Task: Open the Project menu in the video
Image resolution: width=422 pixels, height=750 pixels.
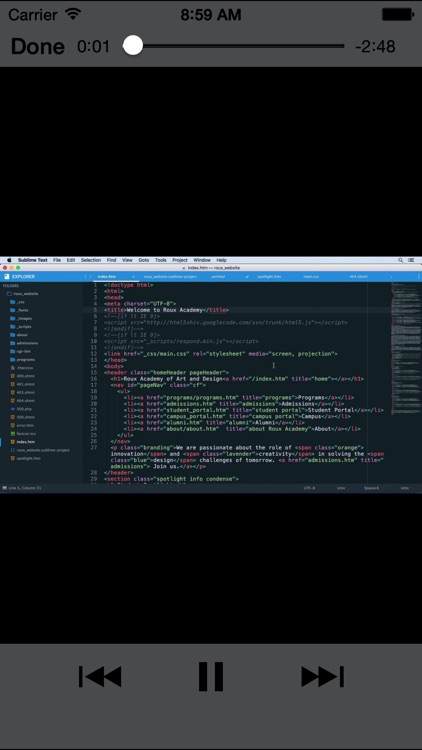Action: (180, 260)
